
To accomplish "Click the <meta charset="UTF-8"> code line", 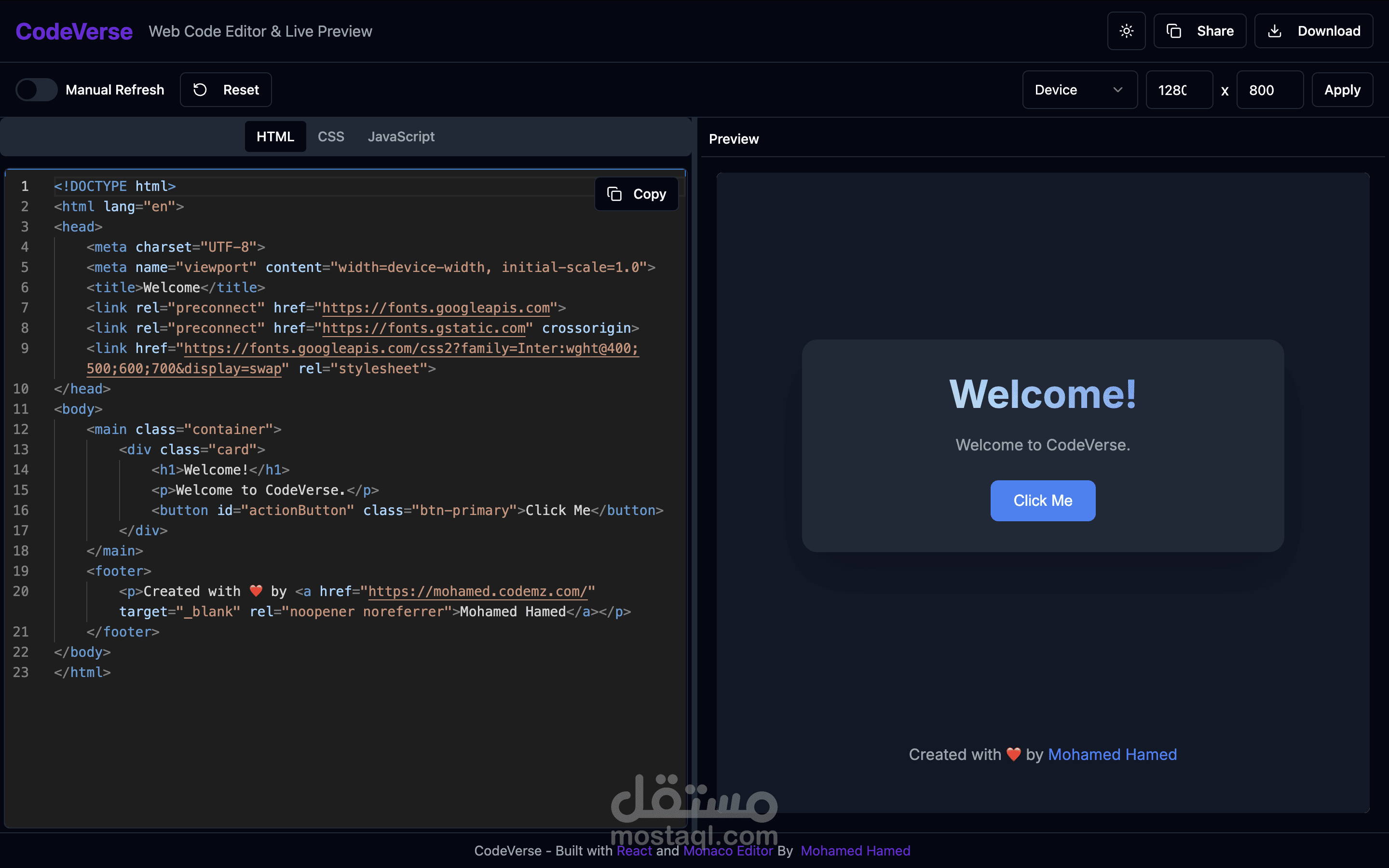I will (176, 247).
